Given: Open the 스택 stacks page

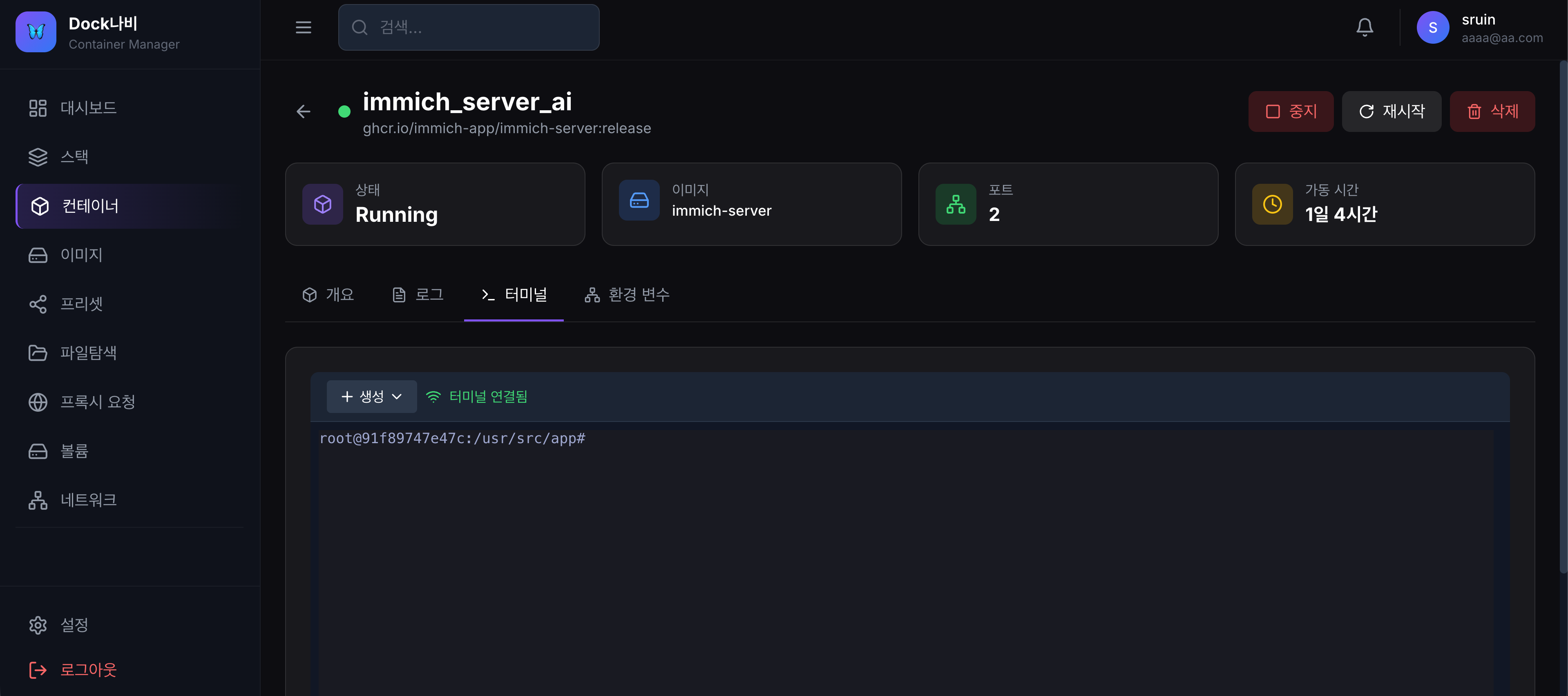Looking at the screenshot, I should pyautogui.click(x=74, y=157).
